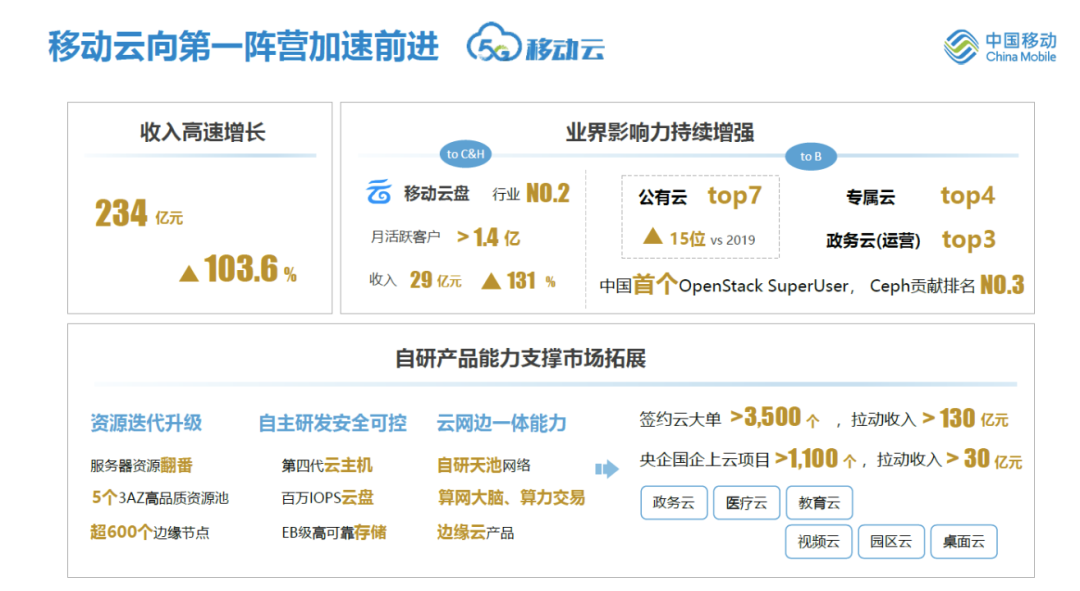The image size is (1080, 591).
Task: Click the 15位 vs 2019 text
Action: tap(699, 238)
